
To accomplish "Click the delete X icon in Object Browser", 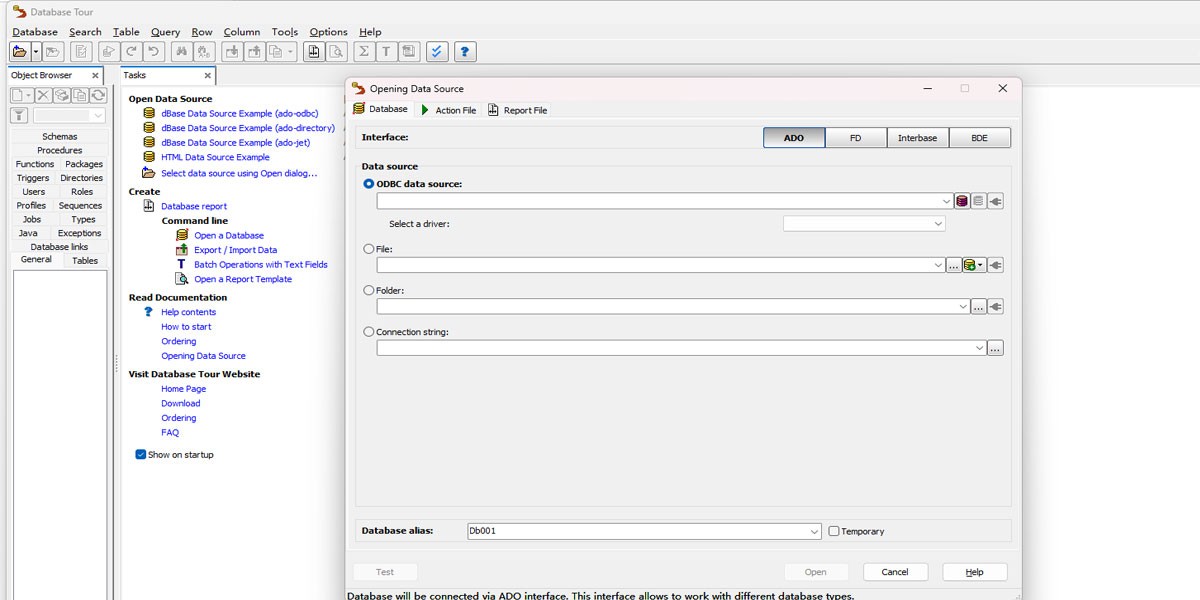I will (43, 95).
